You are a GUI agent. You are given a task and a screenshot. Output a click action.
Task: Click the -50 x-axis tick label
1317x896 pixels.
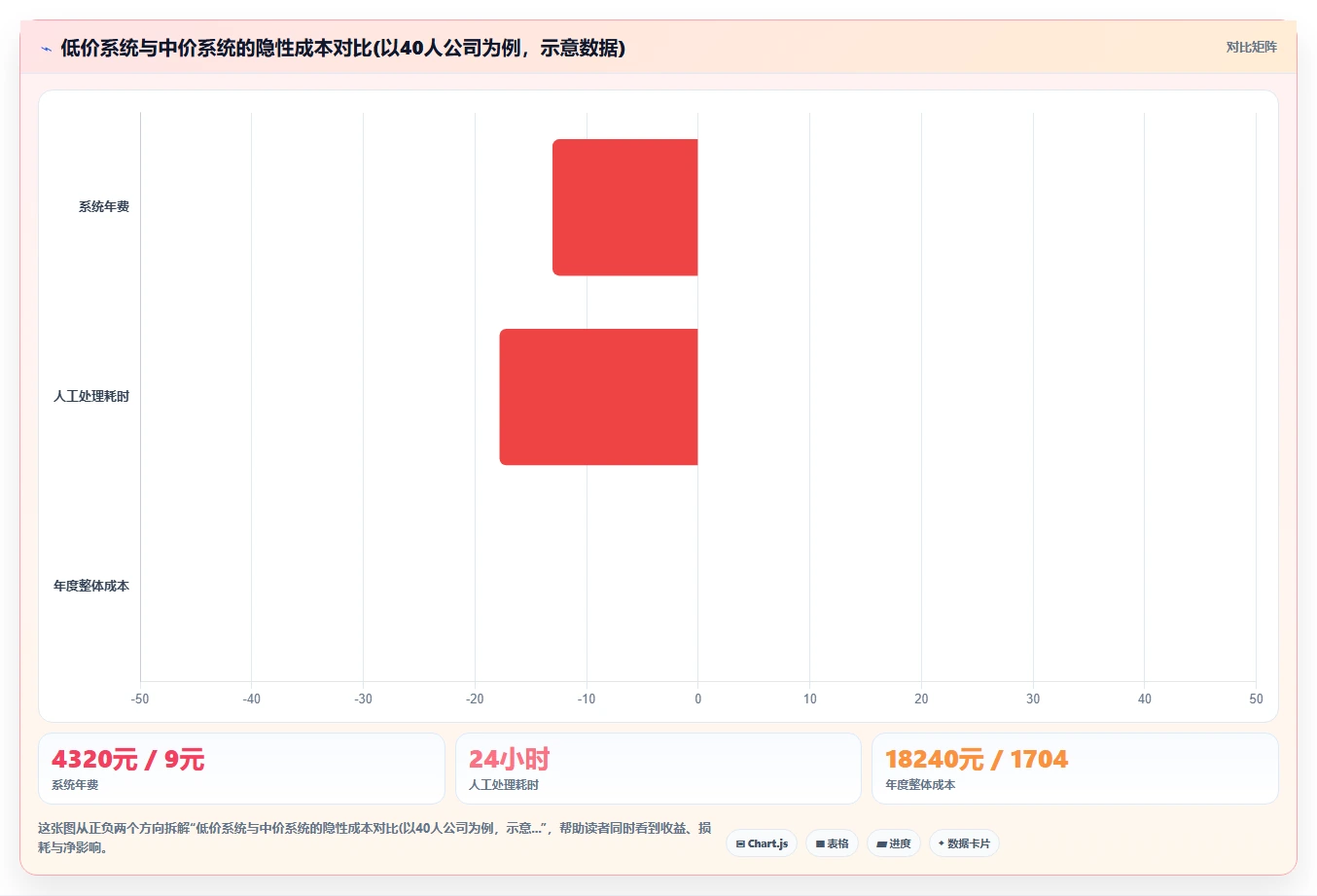pos(140,699)
